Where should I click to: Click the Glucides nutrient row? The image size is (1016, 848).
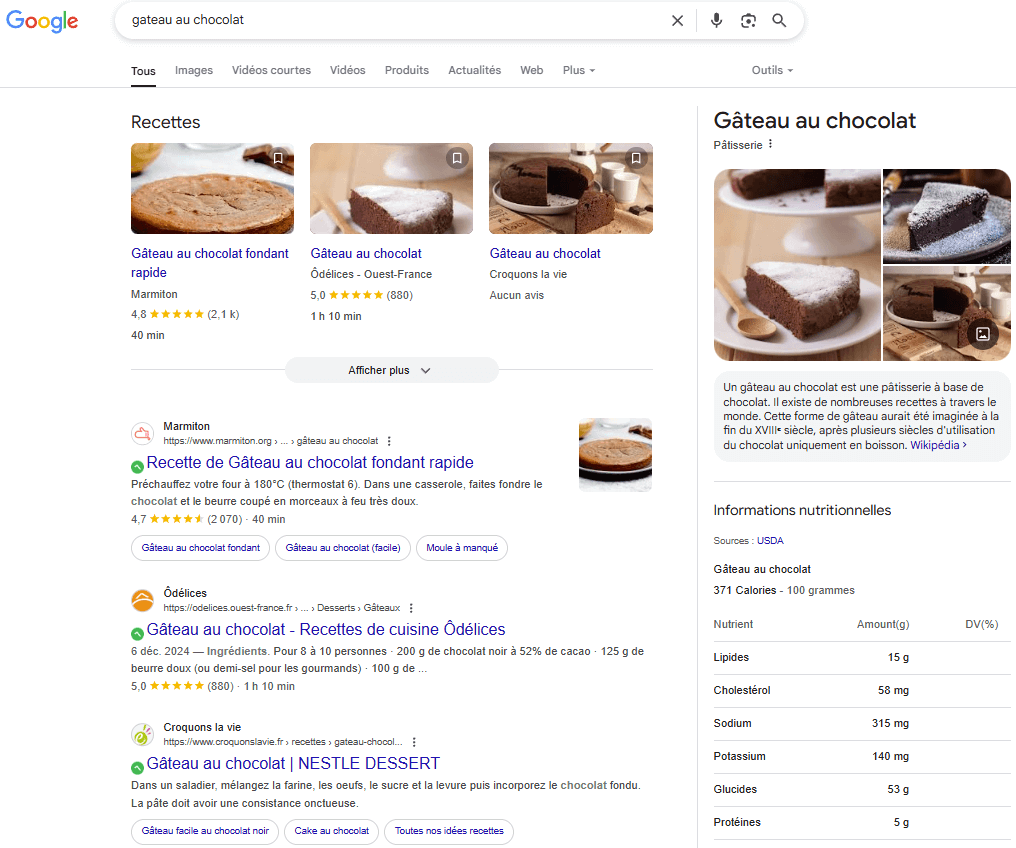862,790
